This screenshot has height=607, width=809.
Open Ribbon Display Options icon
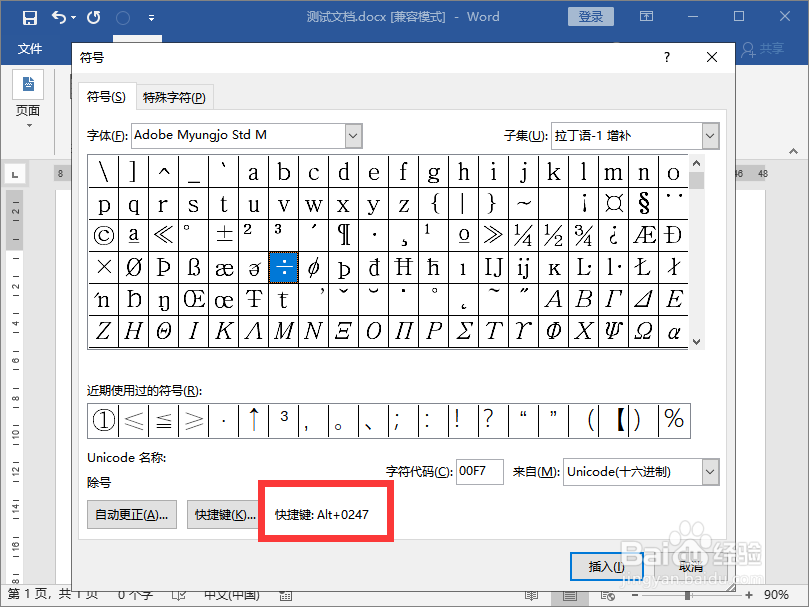pos(646,17)
